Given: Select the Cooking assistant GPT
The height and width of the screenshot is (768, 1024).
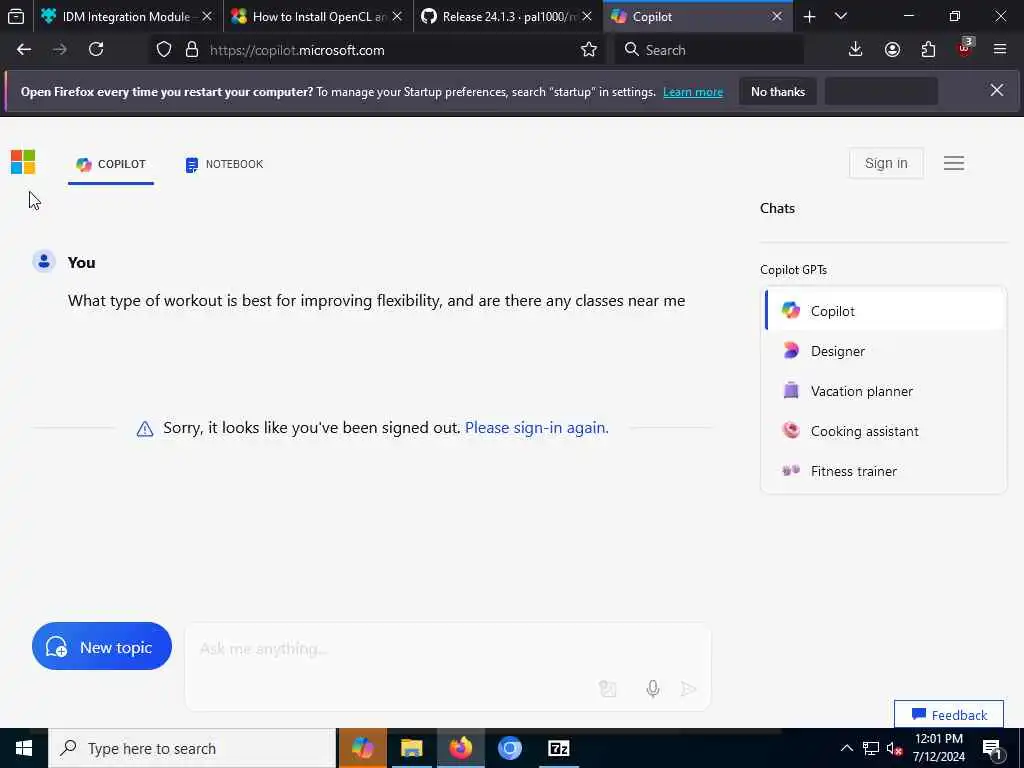Looking at the screenshot, I should 886,431.
